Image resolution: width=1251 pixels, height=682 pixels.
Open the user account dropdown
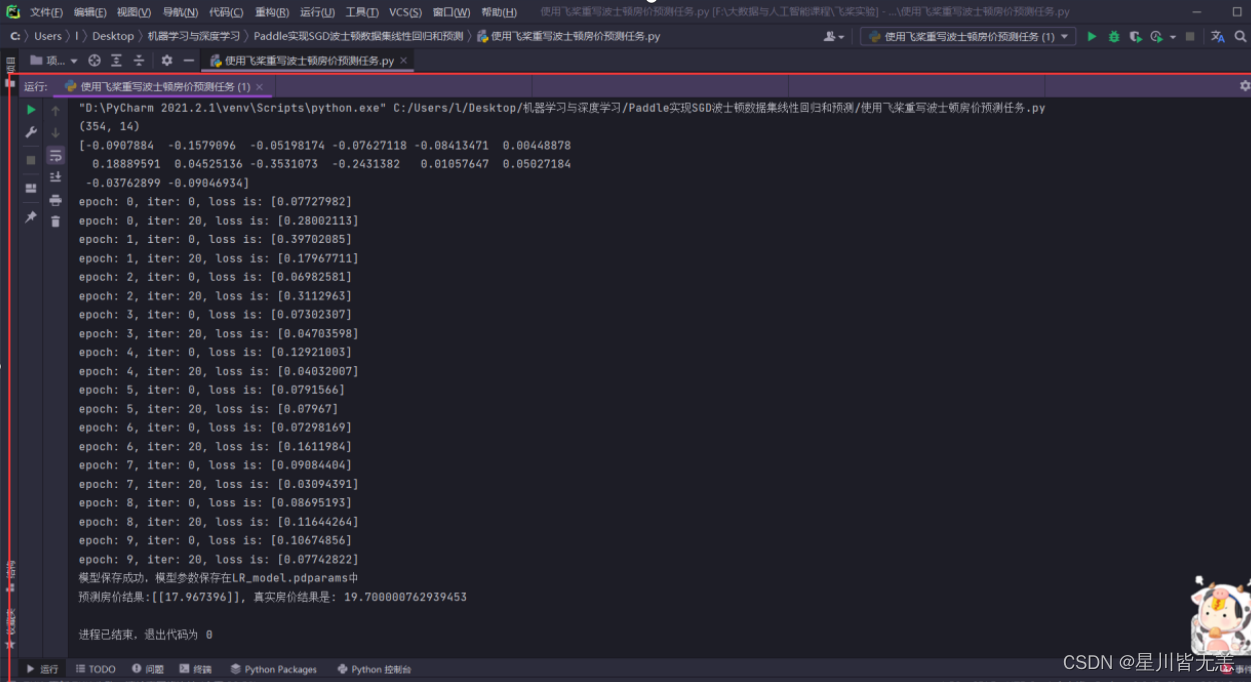(834, 36)
